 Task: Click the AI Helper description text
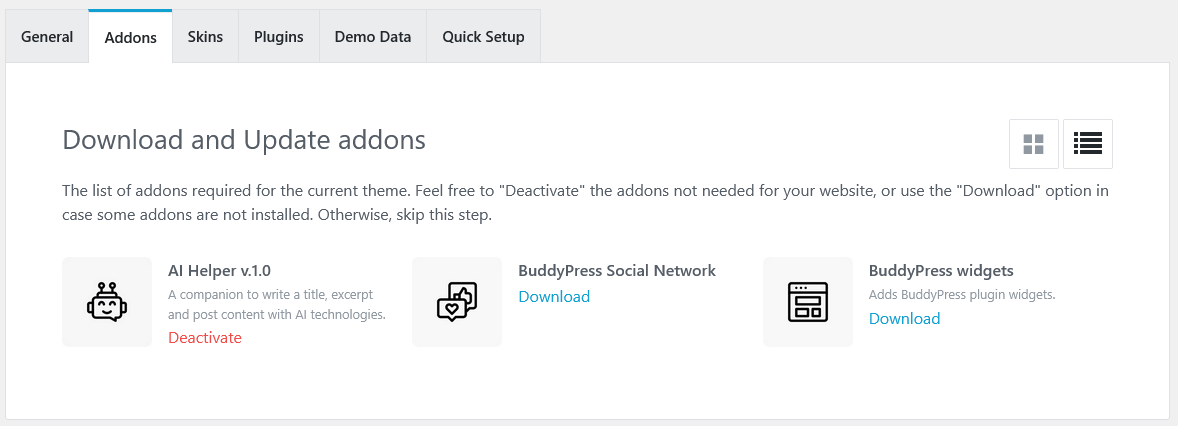(277, 305)
